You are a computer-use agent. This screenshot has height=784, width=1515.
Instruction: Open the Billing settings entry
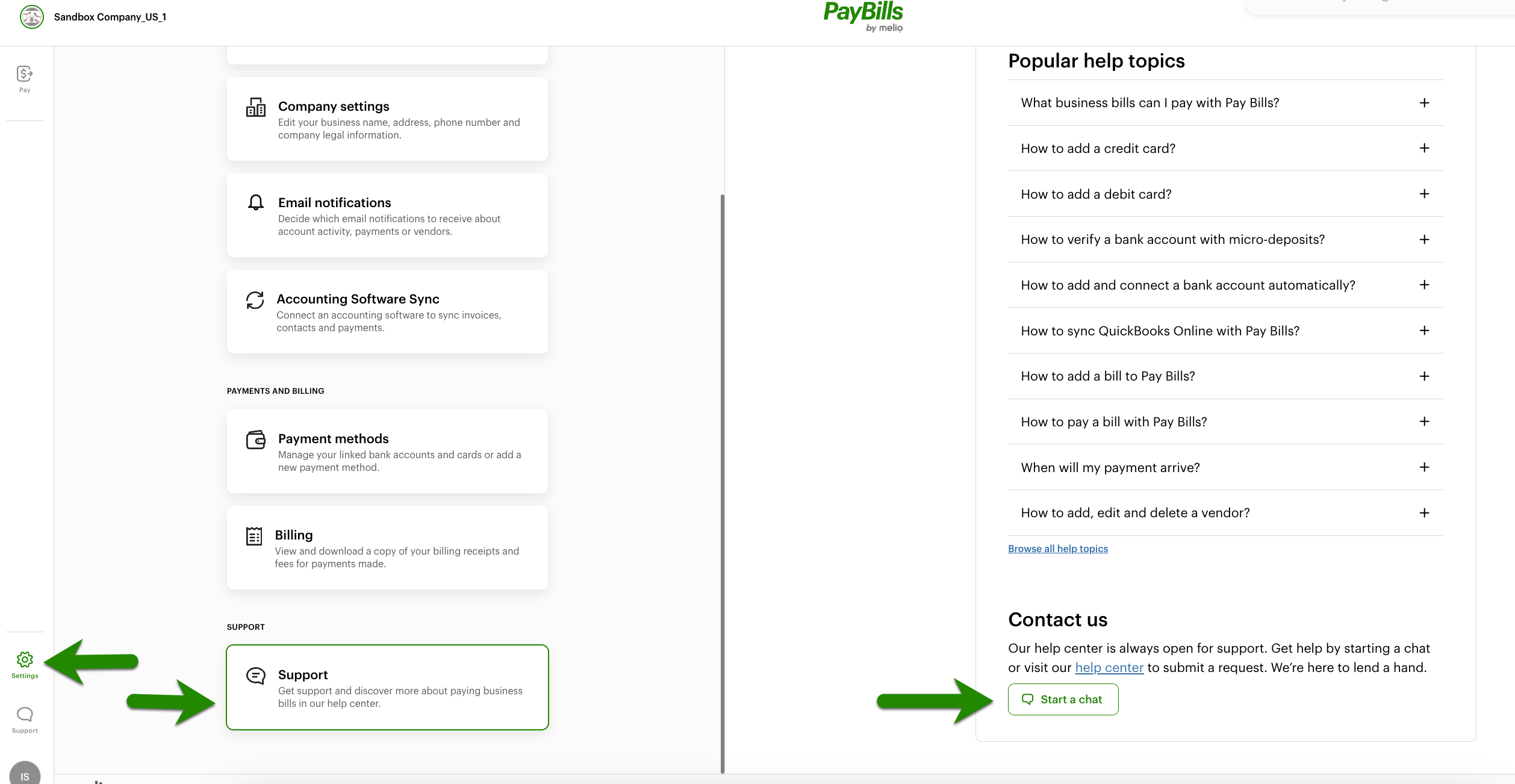tap(387, 547)
